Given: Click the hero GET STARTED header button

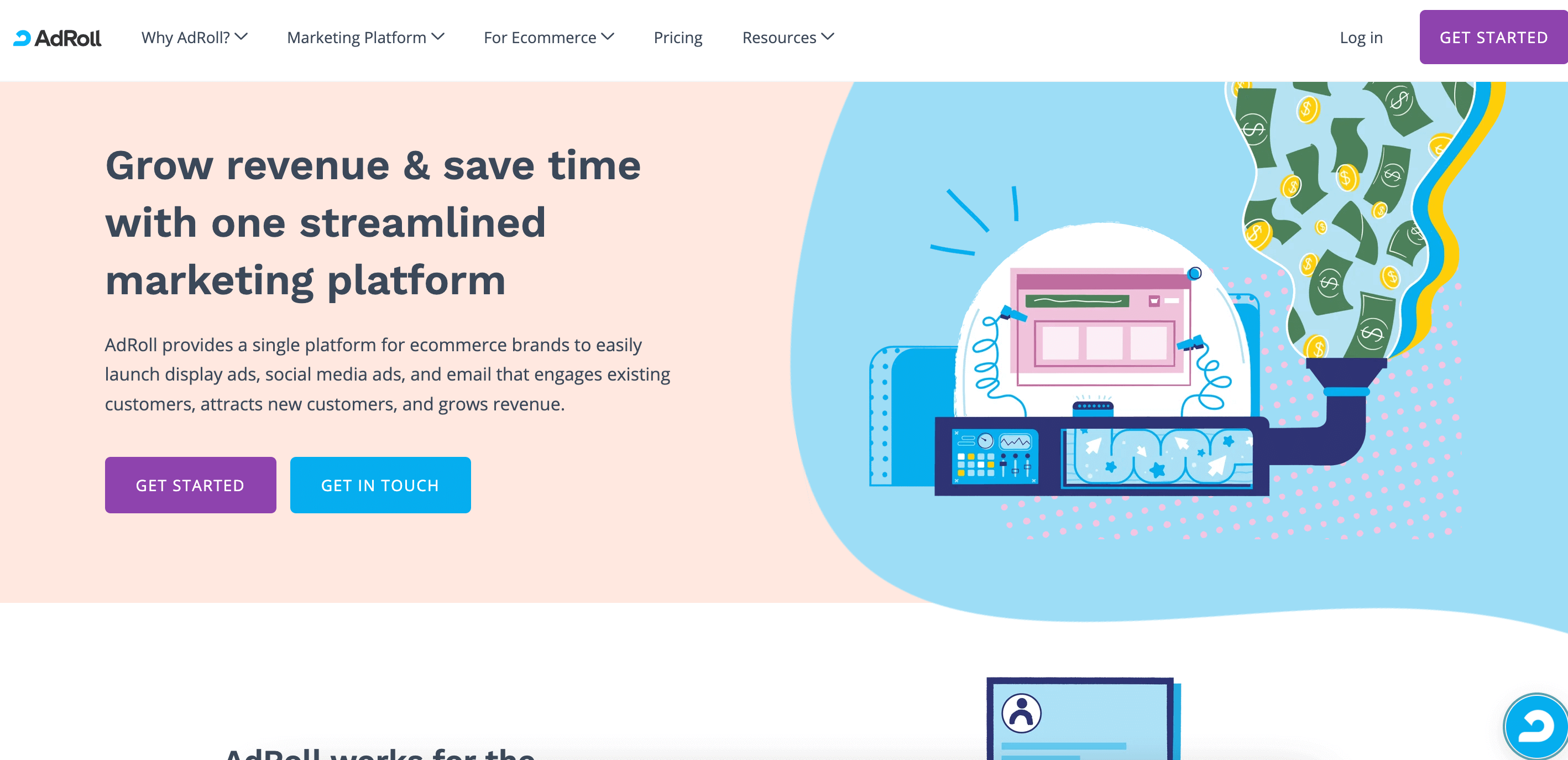Looking at the screenshot, I should pyautogui.click(x=1492, y=38).
